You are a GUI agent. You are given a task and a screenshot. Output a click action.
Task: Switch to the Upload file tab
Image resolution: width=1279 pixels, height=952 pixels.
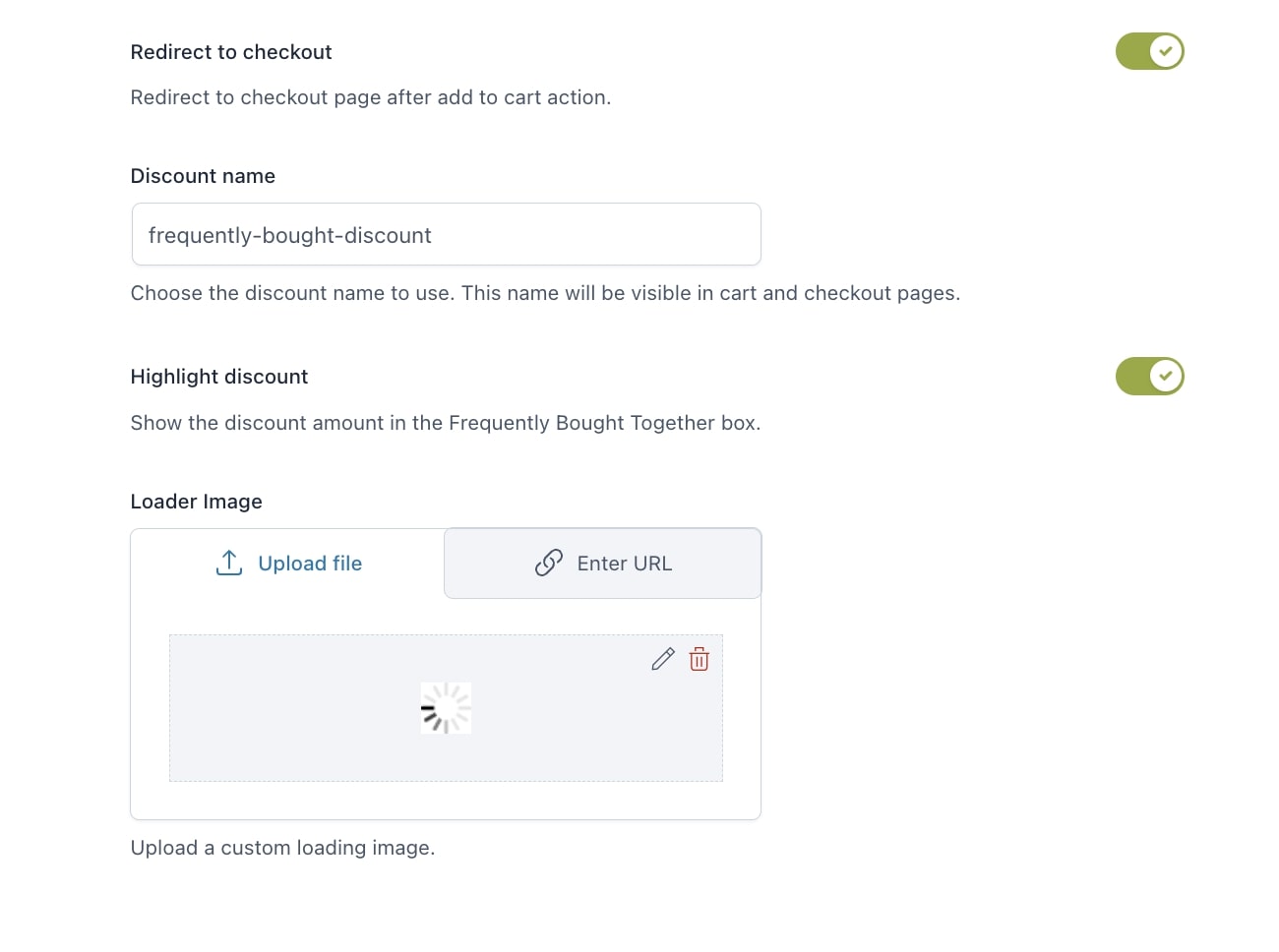(x=287, y=564)
